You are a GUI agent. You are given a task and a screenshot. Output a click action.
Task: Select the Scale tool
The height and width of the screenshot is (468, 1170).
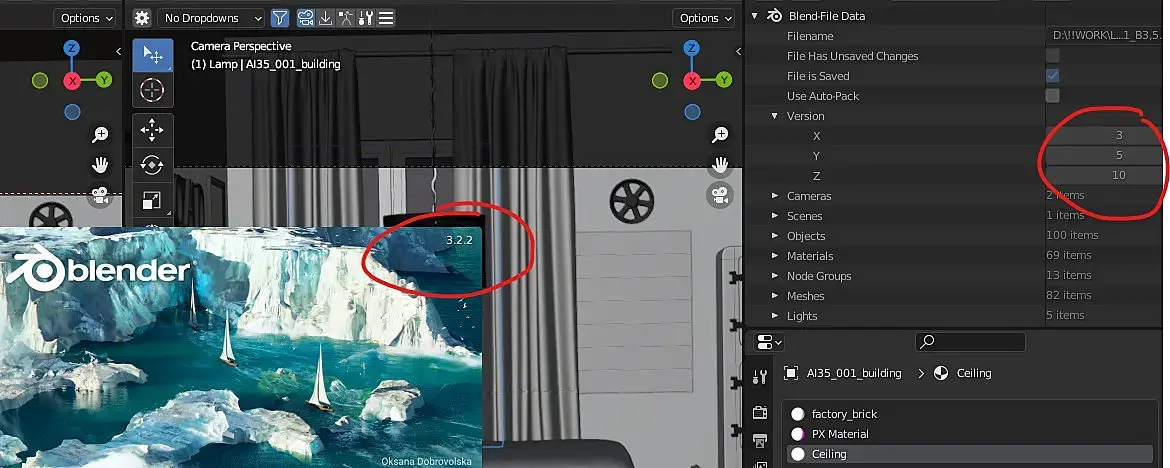(152, 200)
